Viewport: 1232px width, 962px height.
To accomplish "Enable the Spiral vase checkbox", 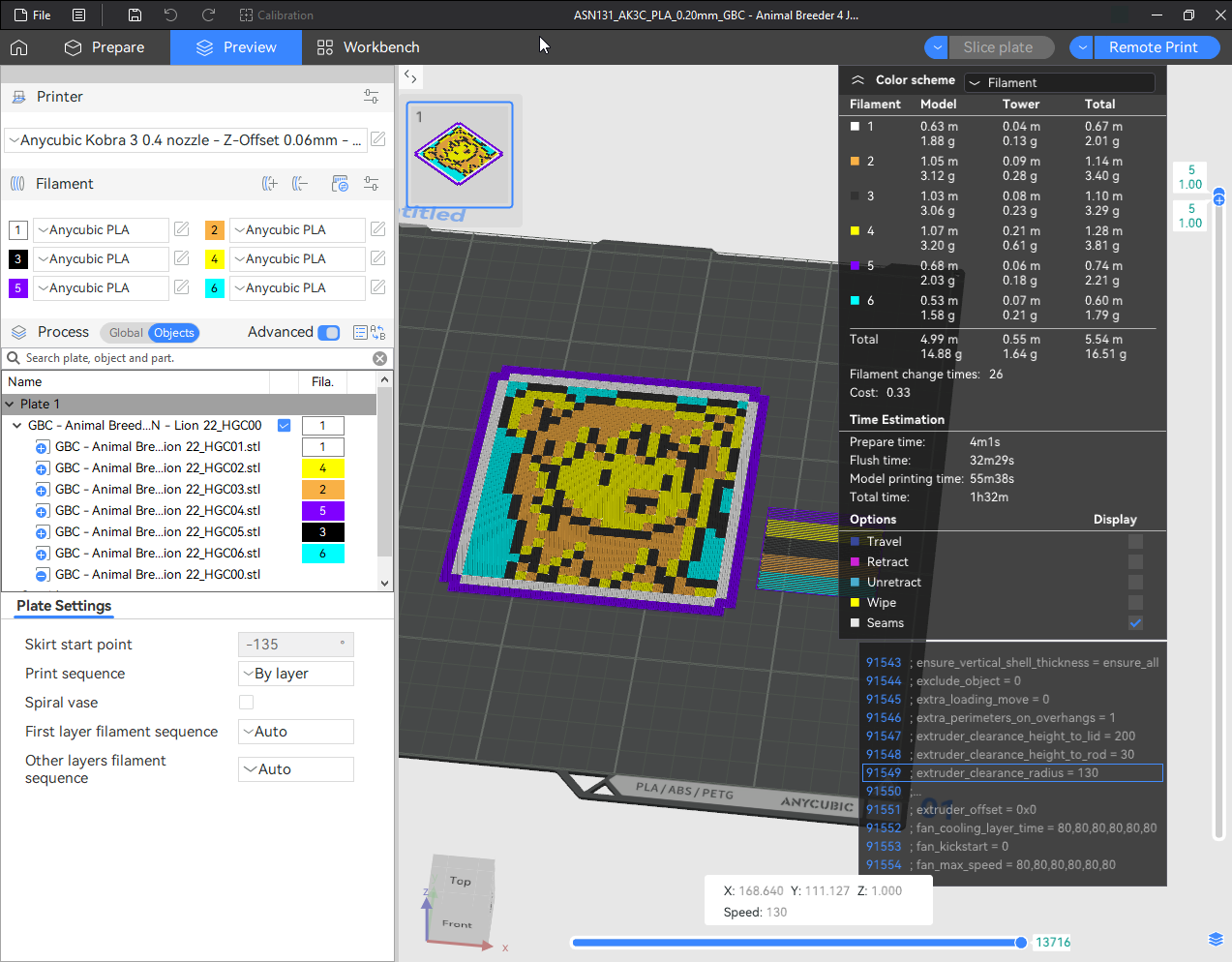I will tap(246, 703).
